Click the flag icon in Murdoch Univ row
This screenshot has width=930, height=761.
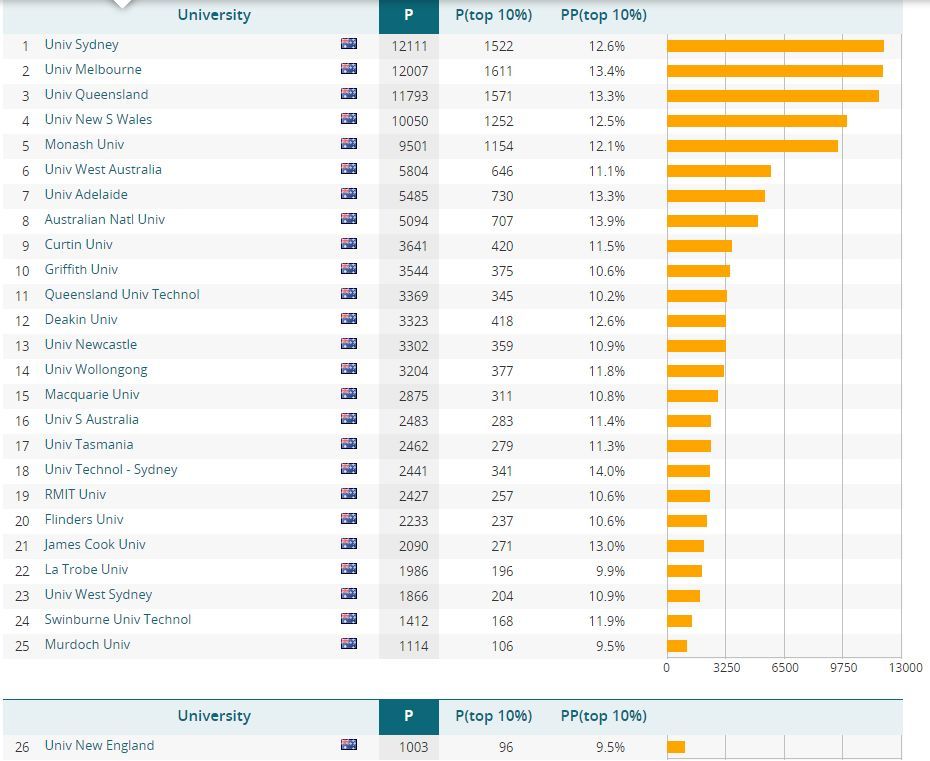coord(349,643)
